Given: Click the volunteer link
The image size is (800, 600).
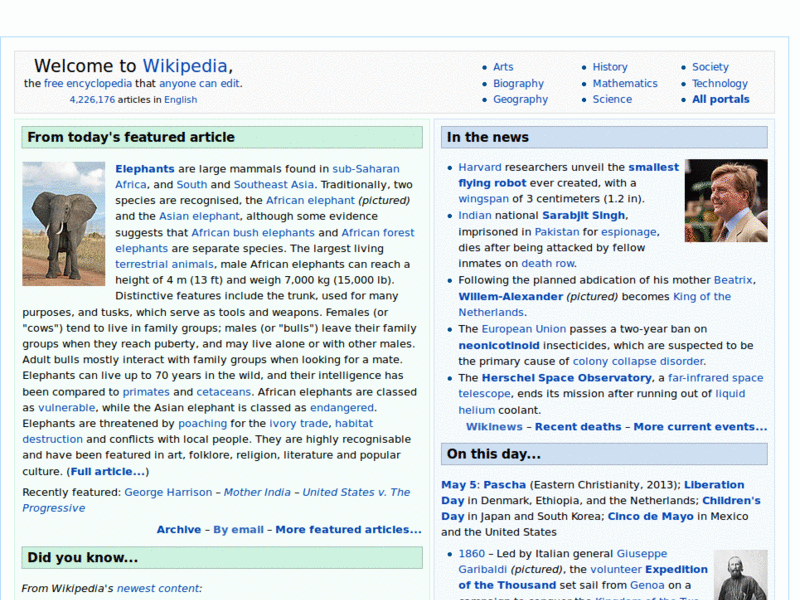Looking at the screenshot, I should (x=616, y=569).
